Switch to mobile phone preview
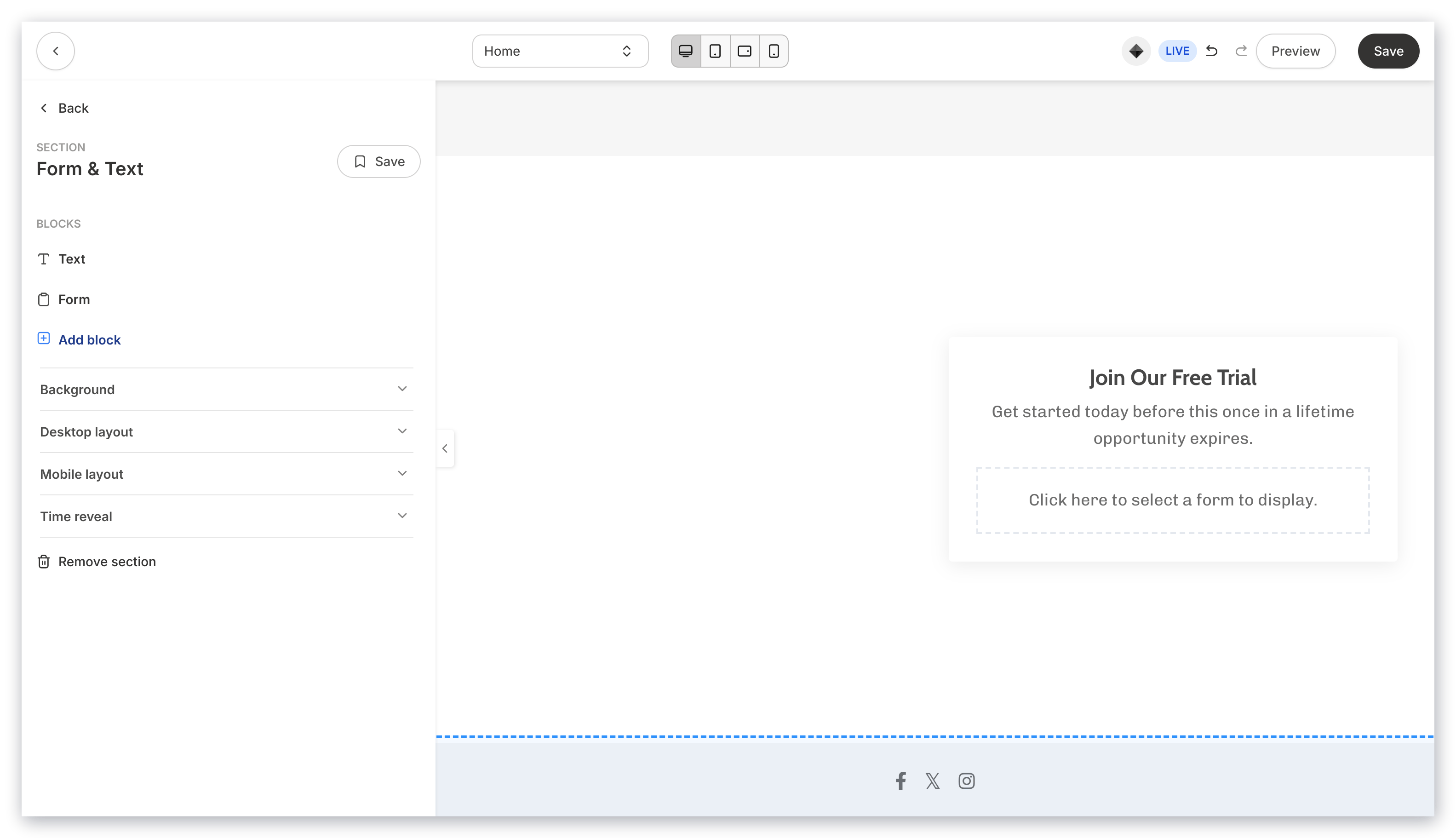 coord(774,51)
